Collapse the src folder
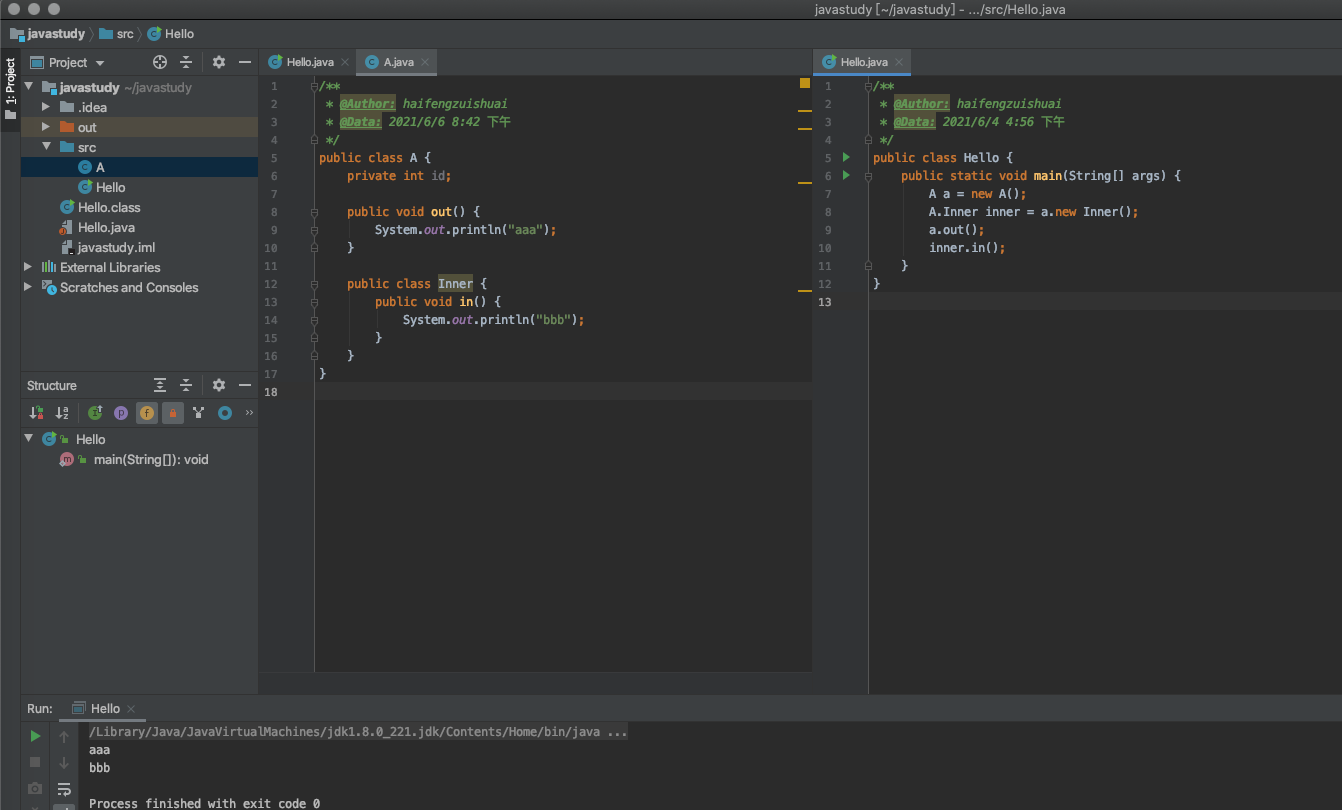 (x=46, y=147)
